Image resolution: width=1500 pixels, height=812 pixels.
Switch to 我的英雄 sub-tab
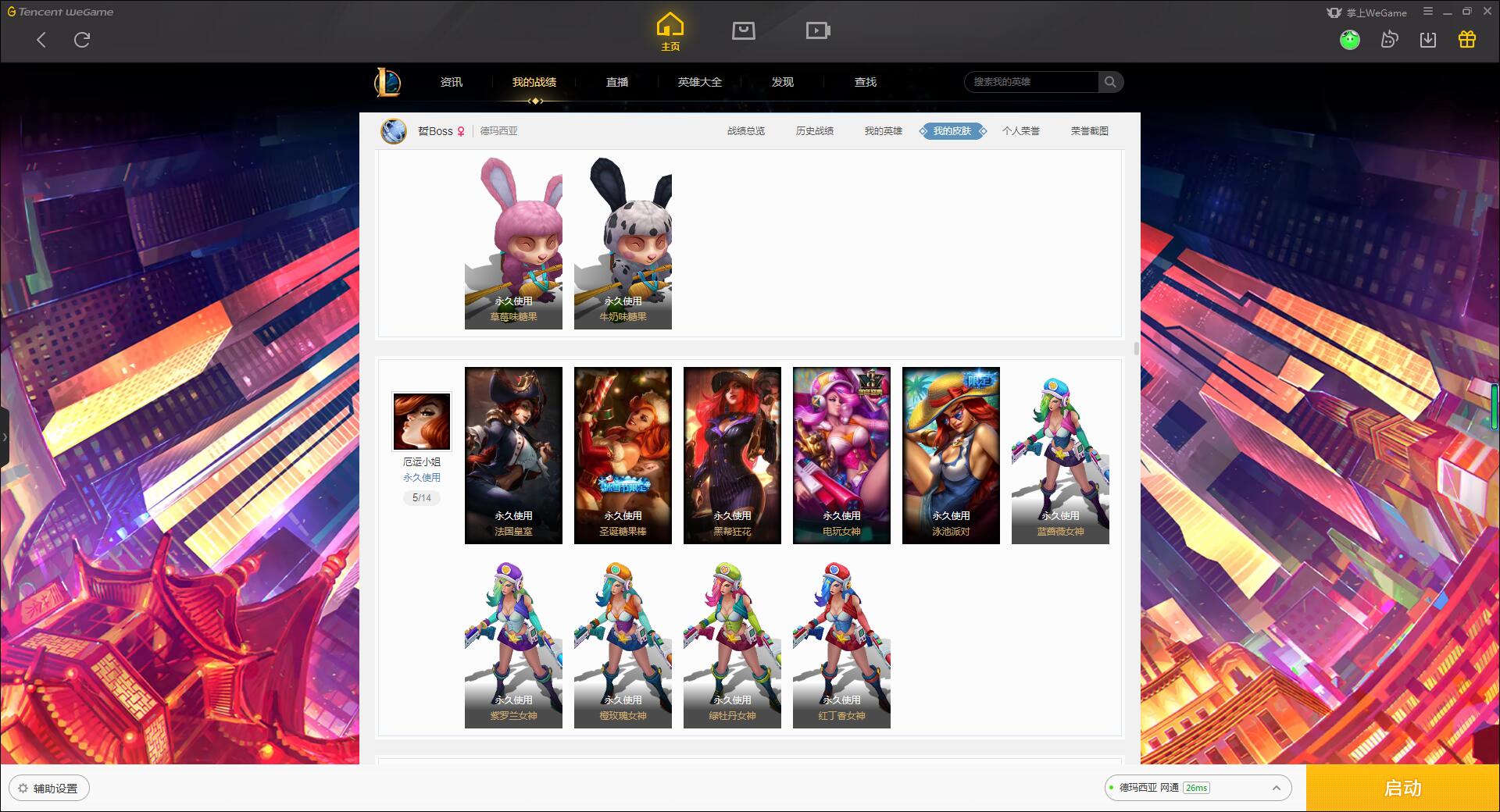click(884, 131)
